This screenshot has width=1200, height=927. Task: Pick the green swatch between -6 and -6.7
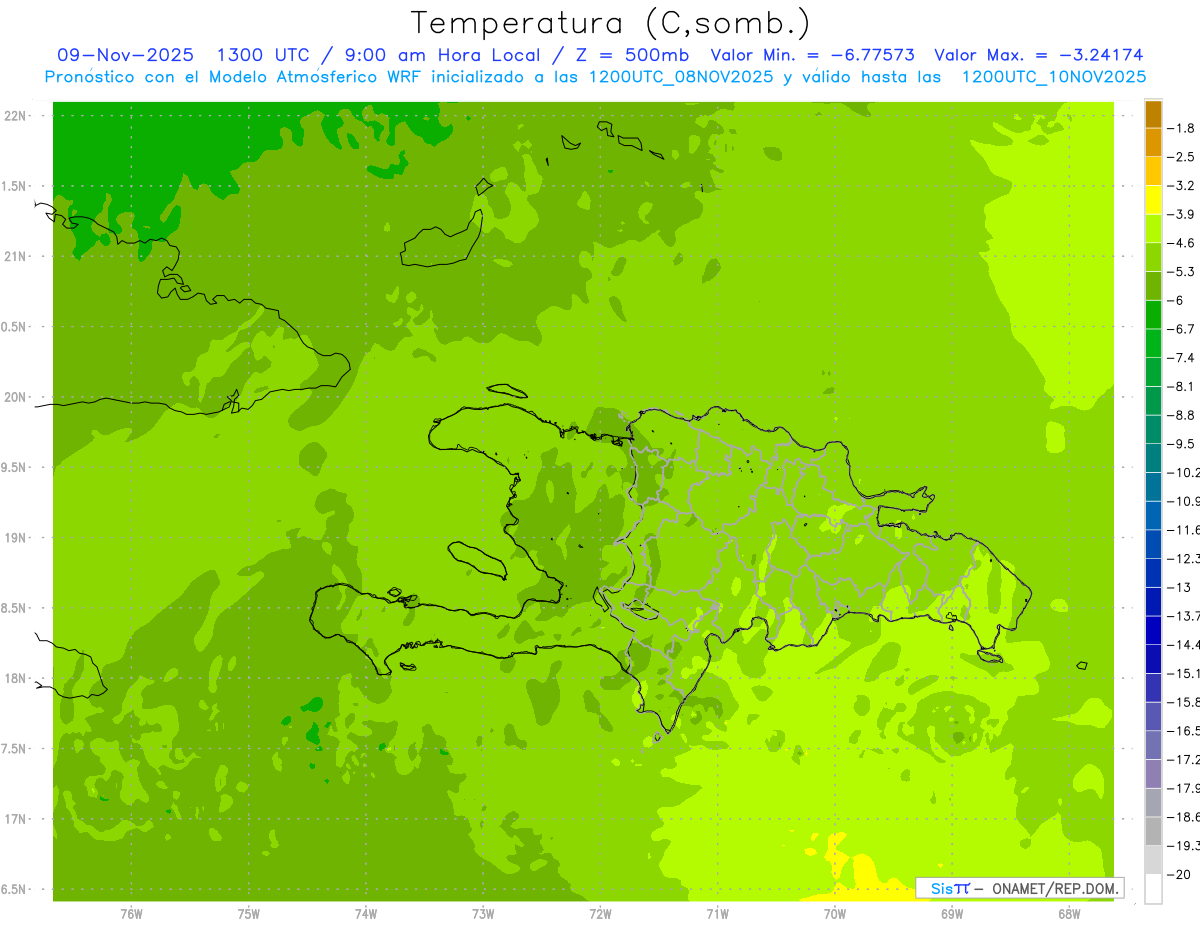pyautogui.click(x=1153, y=314)
